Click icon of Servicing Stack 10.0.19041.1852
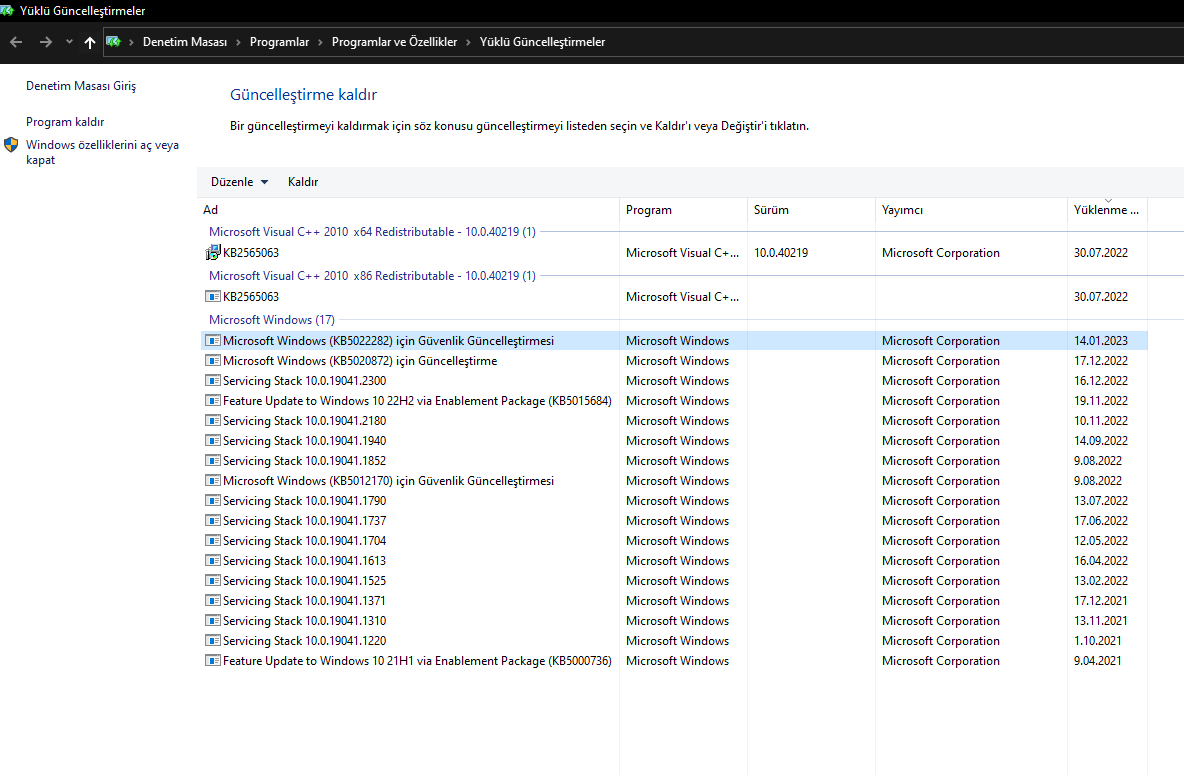Image resolution: width=1184 pixels, height=775 pixels. [x=213, y=461]
